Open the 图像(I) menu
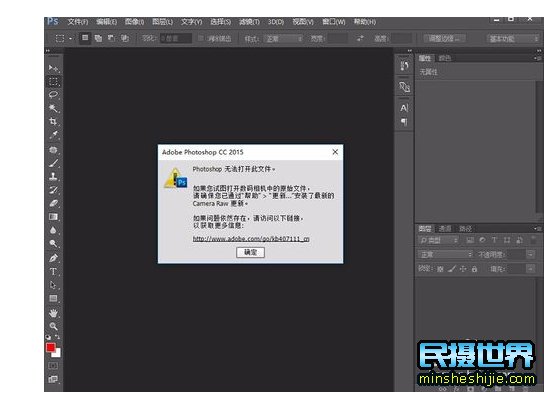The height and width of the screenshot is (393, 544). click(x=134, y=22)
